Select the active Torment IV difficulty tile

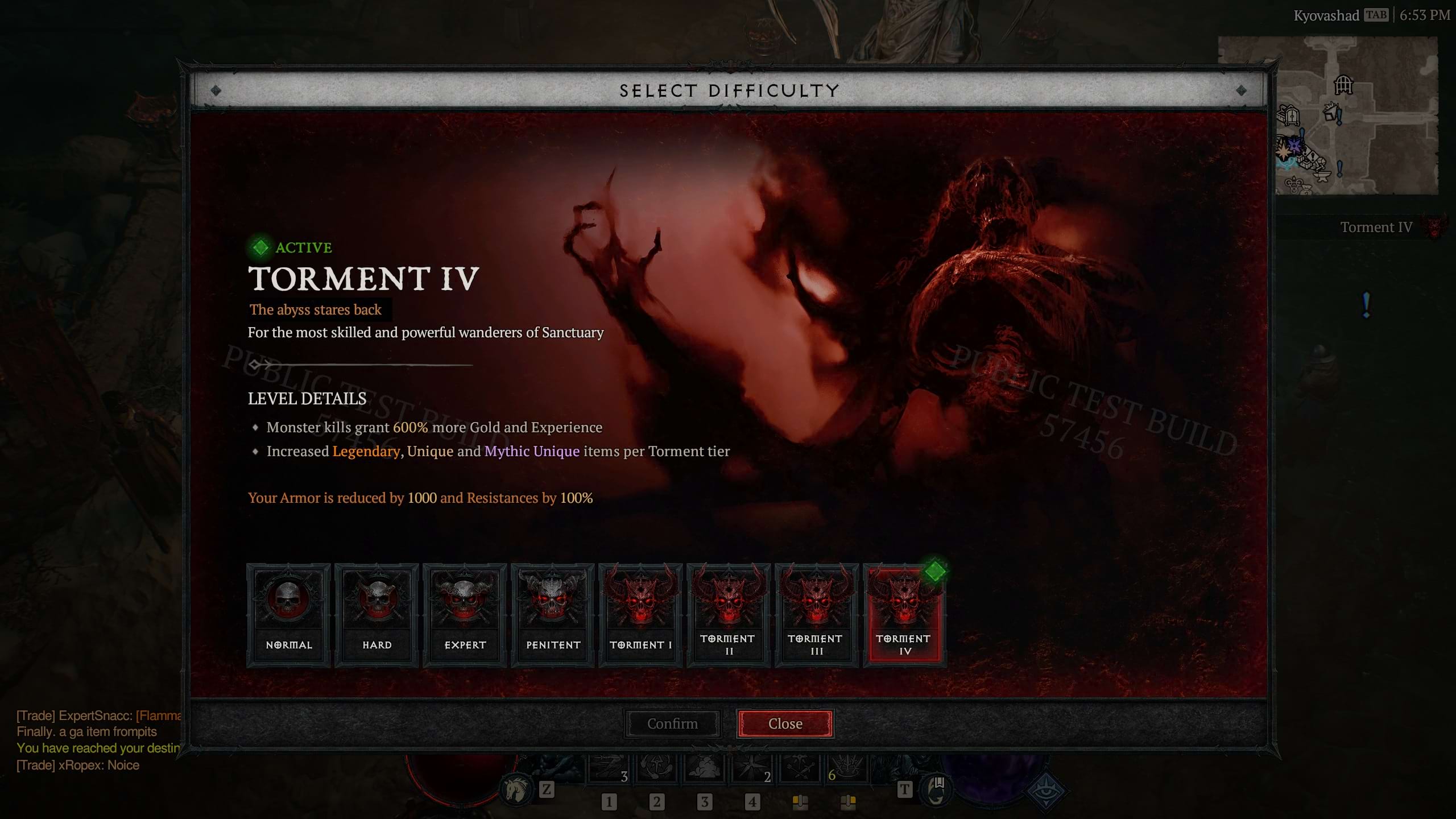(905, 615)
